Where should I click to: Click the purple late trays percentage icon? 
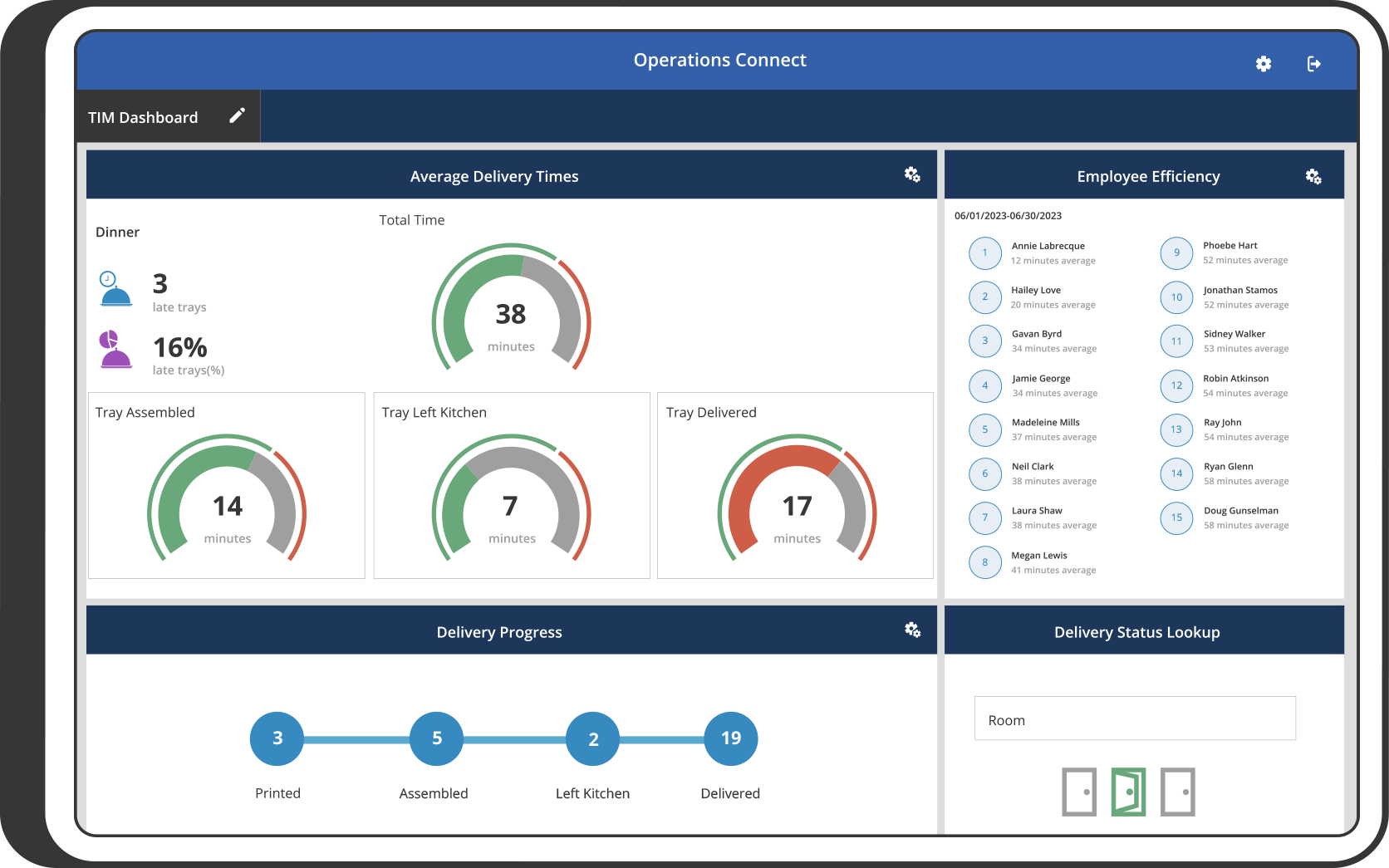click(x=116, y=351)
